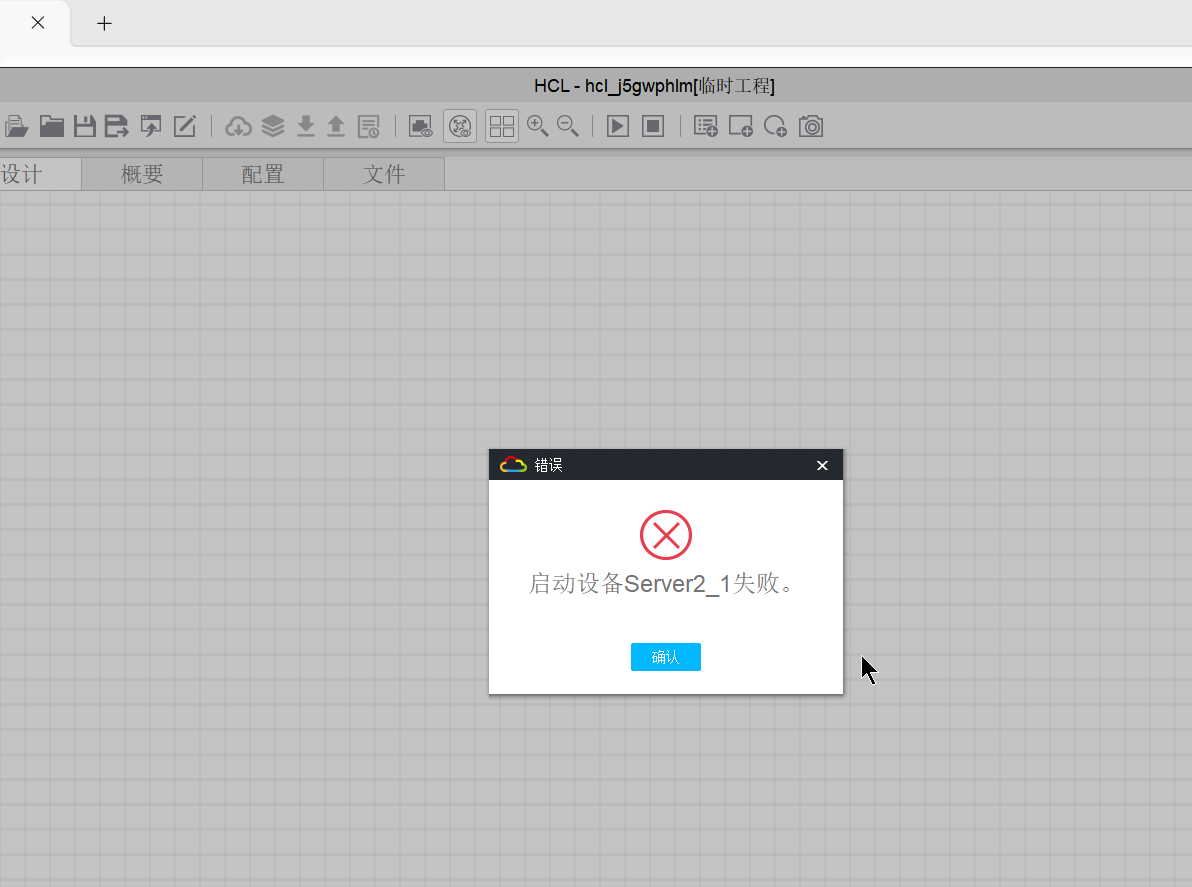Close the 错误 dialog with X
This screenshot has width=1192, height=887.
click(822, 465)
